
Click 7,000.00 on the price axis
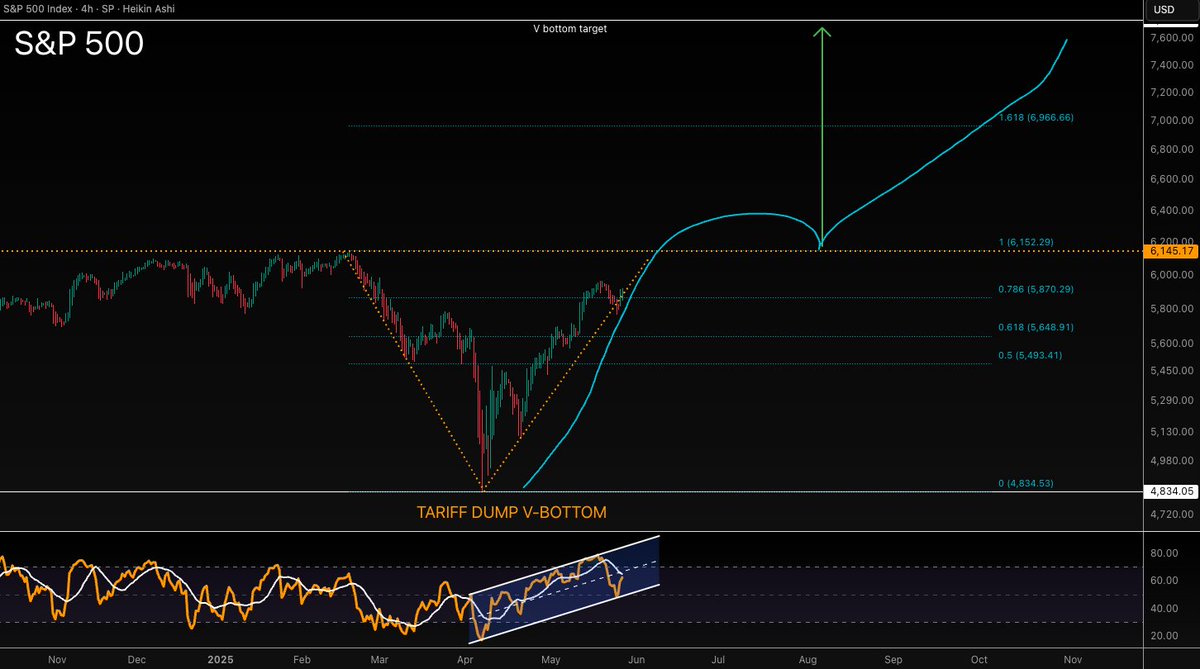point(1172,121)
